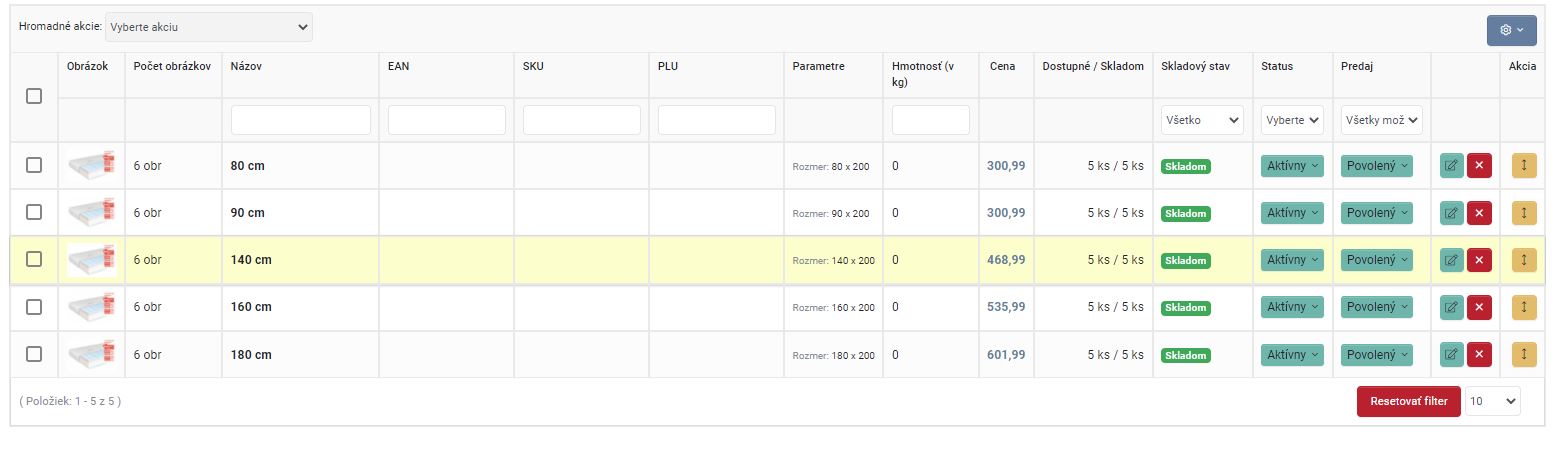Open Povolený dropdown for 180 cm row
This screenshot has height=453, width=1555.
[1376, 354]
